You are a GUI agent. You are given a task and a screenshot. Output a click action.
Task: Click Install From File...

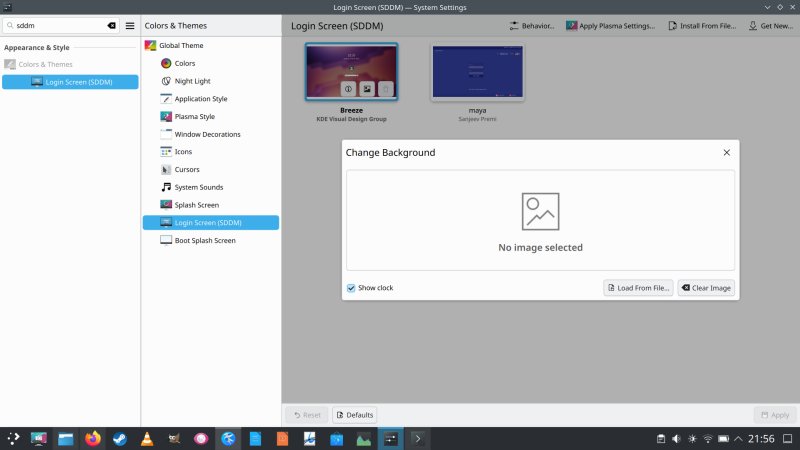(702, 26)
